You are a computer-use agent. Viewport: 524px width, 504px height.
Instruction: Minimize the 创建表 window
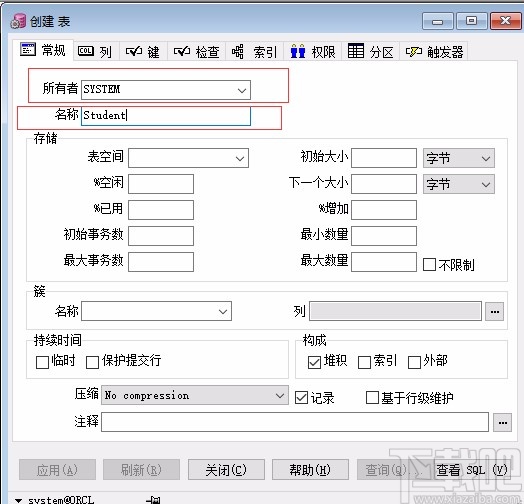point(438,21)
